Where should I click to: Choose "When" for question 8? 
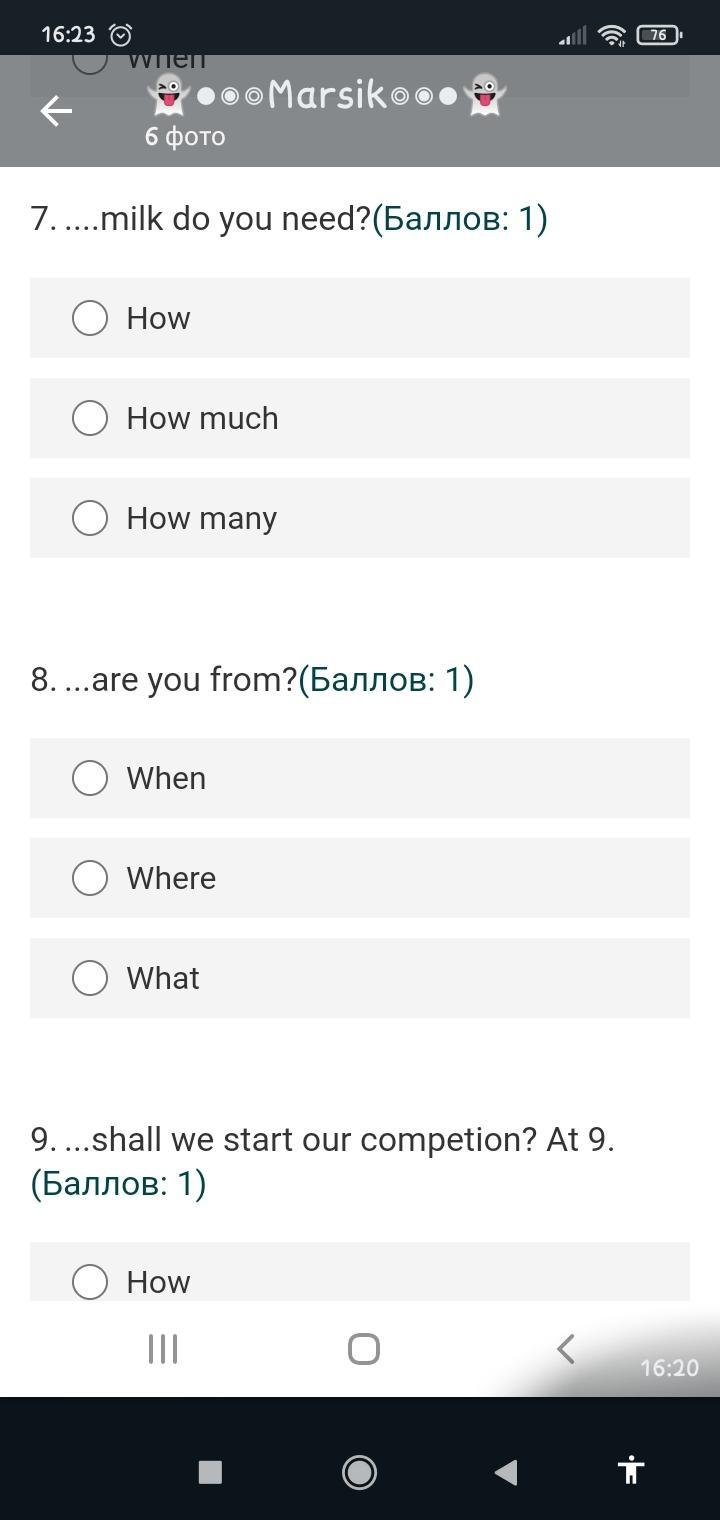tap(90, 778)
